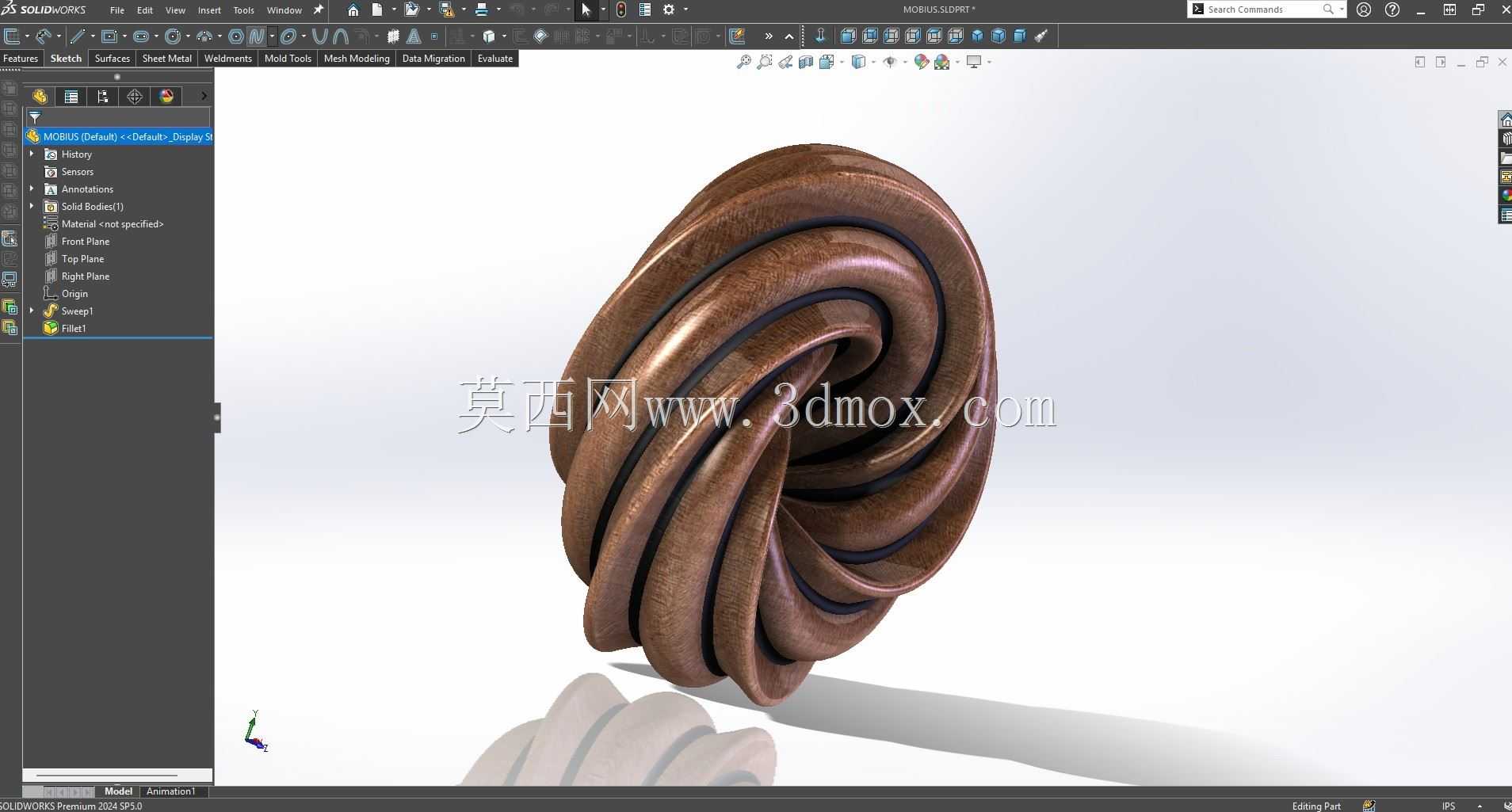Select the Ellipse sketch tool
Screen dimensions: 1512x812
pos(288,36)
